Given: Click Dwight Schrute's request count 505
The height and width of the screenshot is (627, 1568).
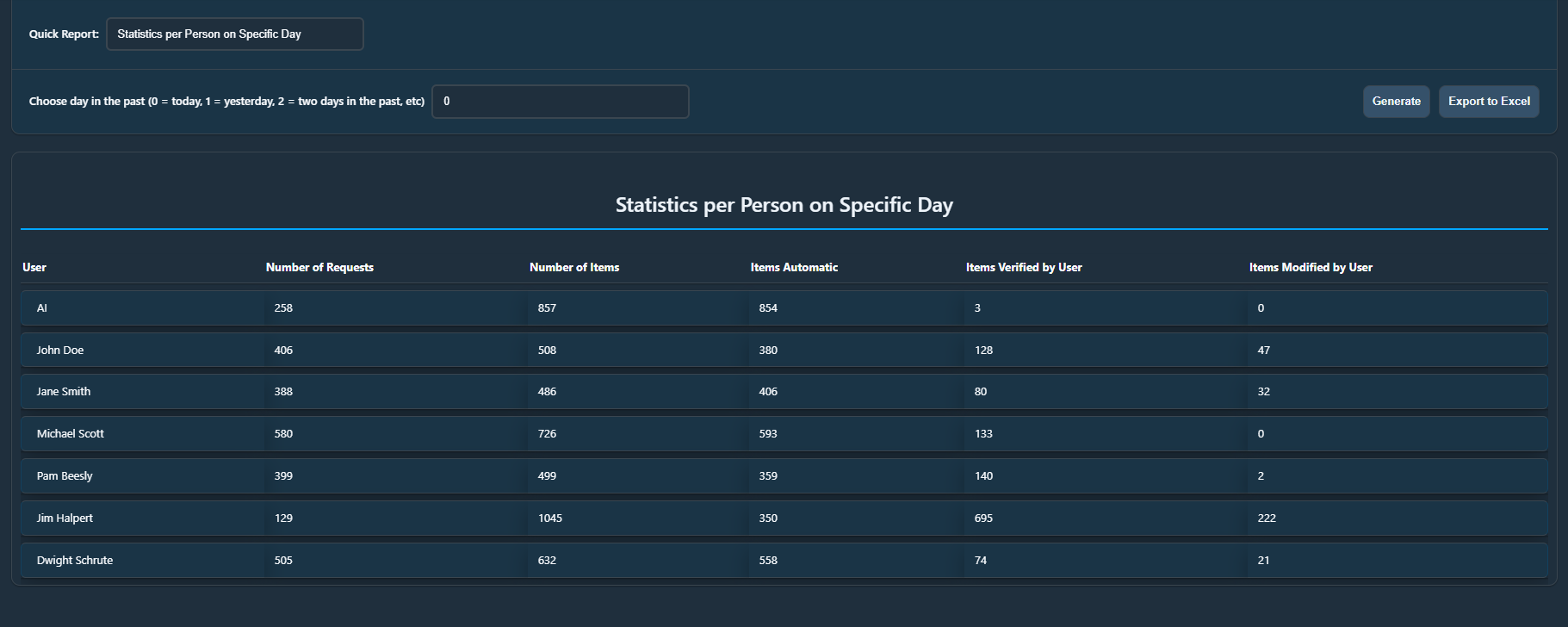Looking at the screenshot, I should 283,560.
